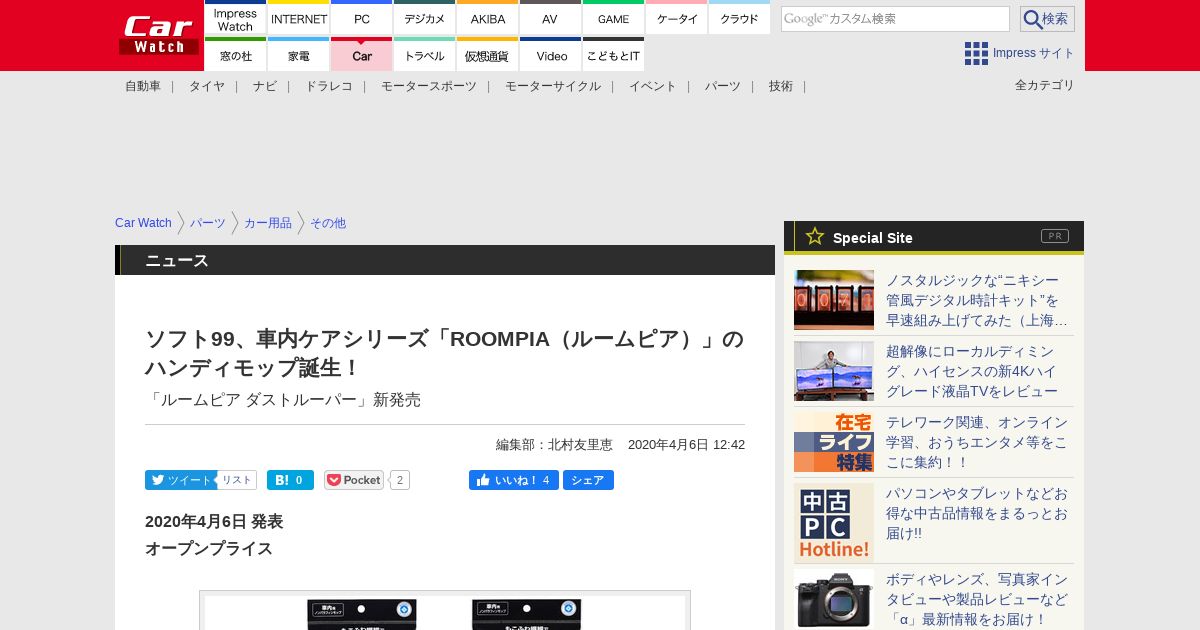Open the 技術 category menu

pyautogui.click(x=781, y=86)
